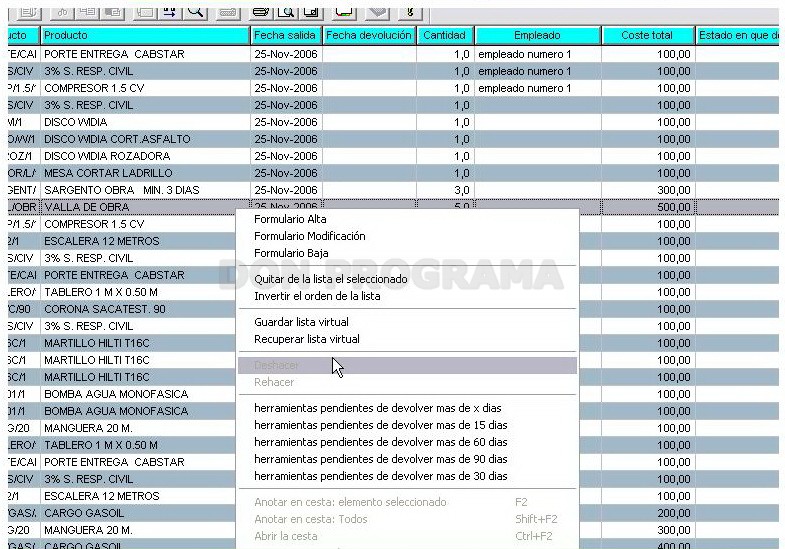Click the basket tray icon in toolbar

click(x=344, y=11)
